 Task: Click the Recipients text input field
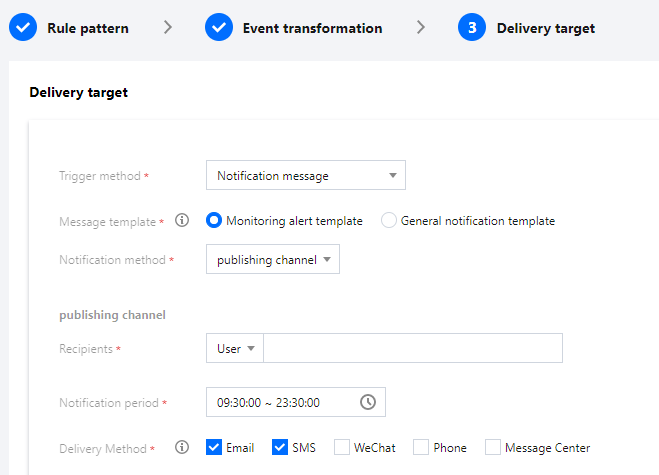click(412, 348)
